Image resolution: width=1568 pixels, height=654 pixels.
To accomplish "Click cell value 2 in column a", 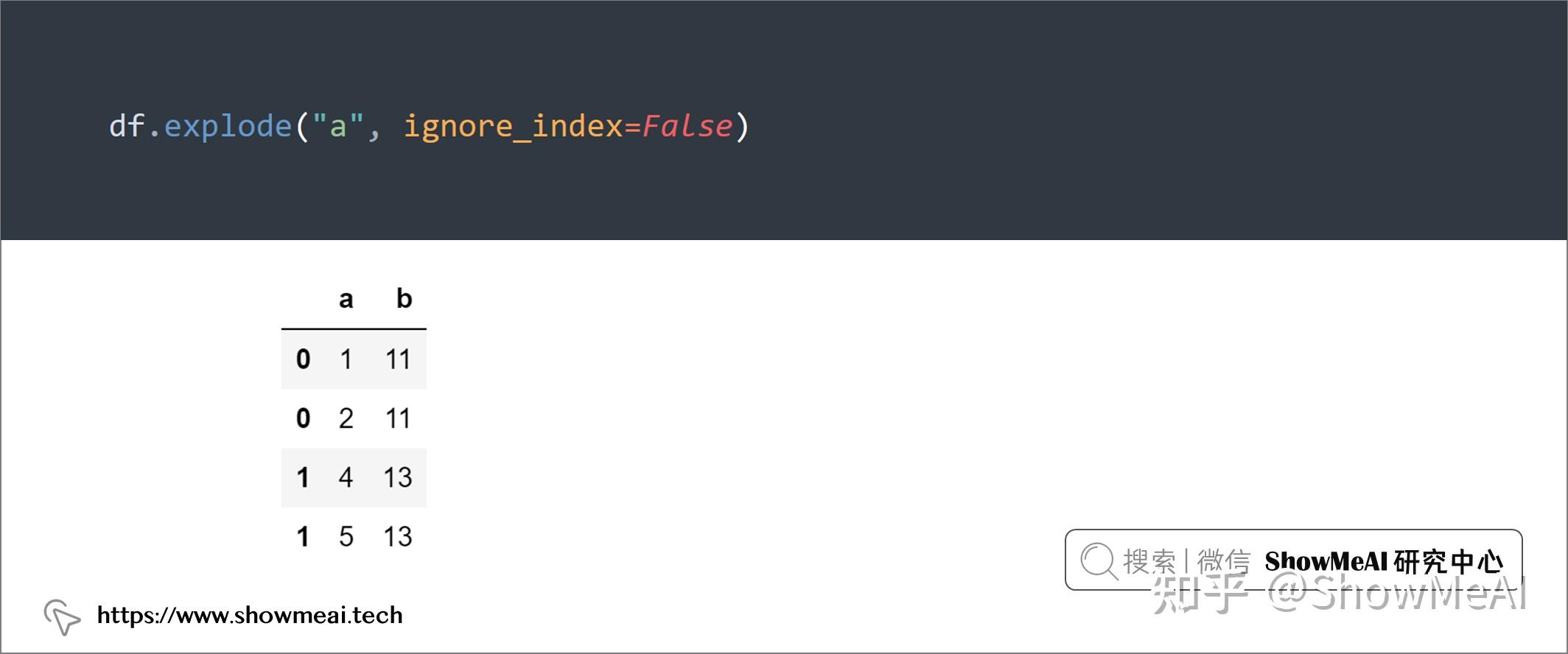I will (346, 418).
